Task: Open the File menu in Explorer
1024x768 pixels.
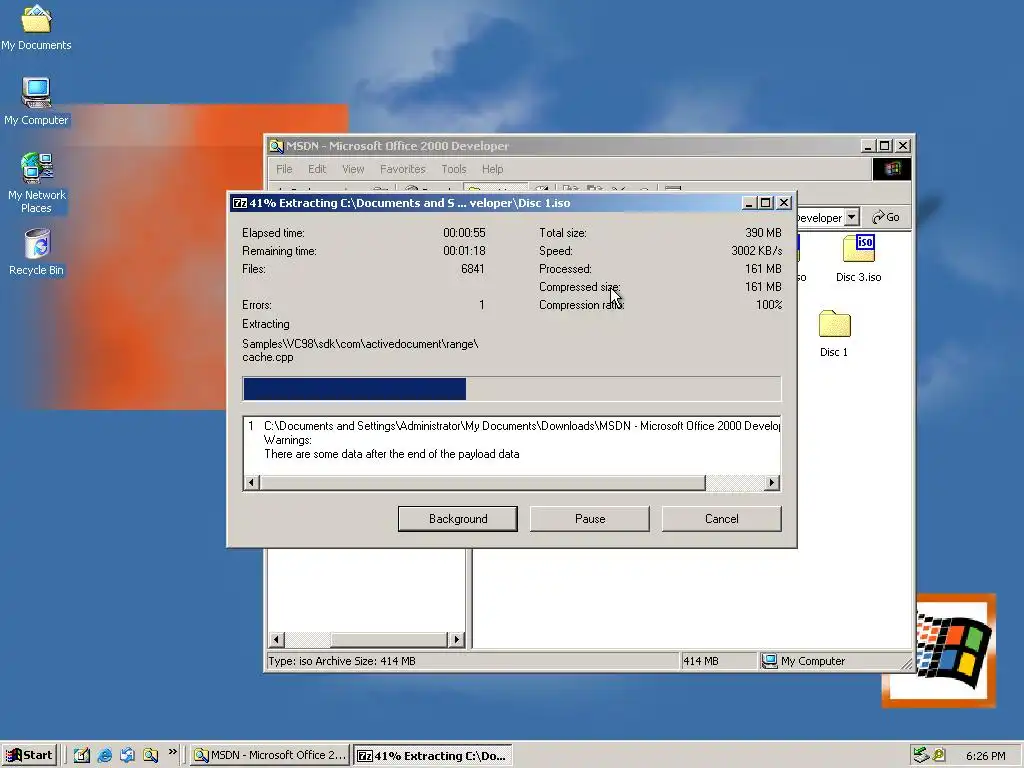Action: (x=284, y=169)
